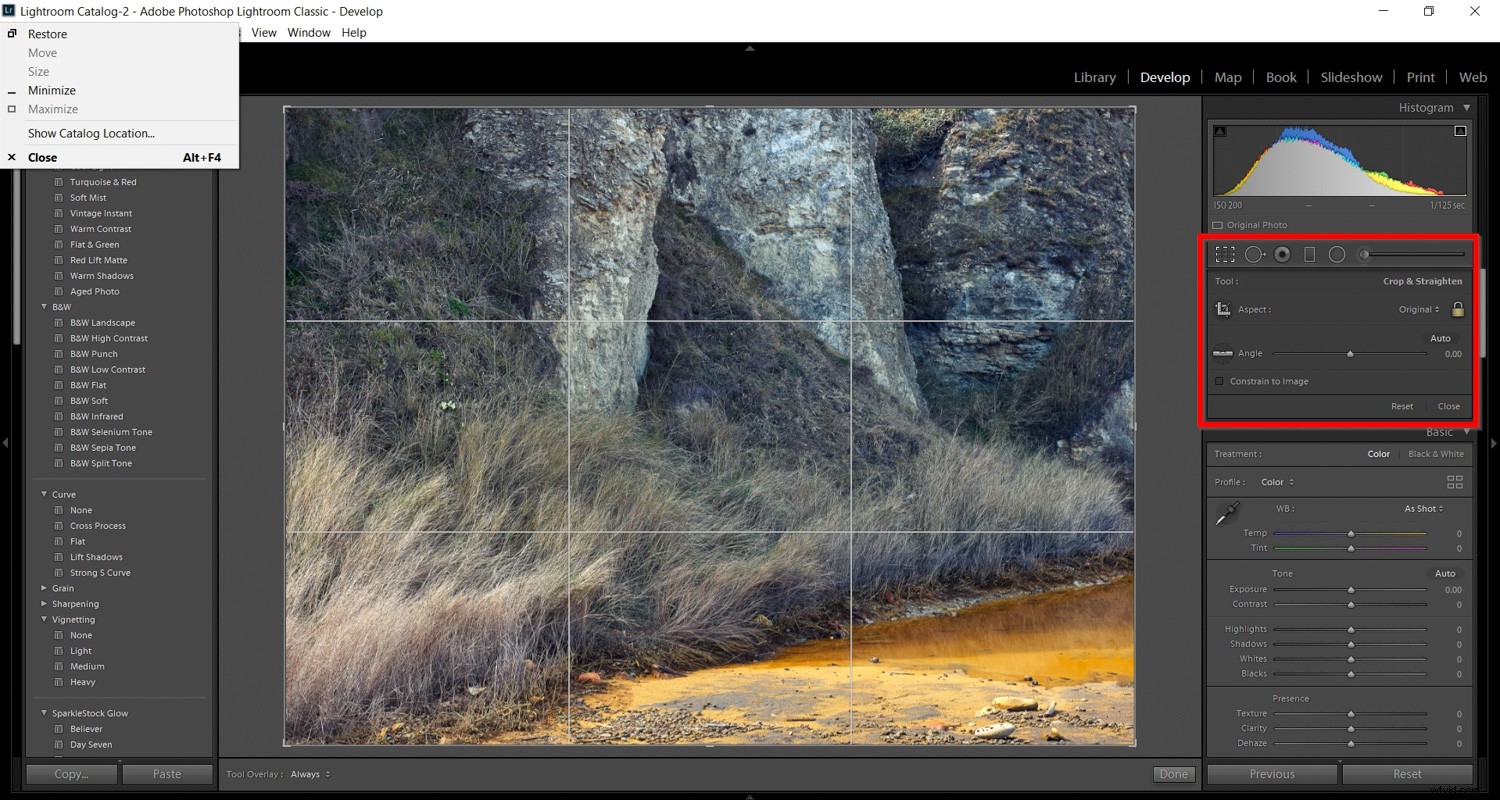Collapse the Curve presets group

pos(44,493)
